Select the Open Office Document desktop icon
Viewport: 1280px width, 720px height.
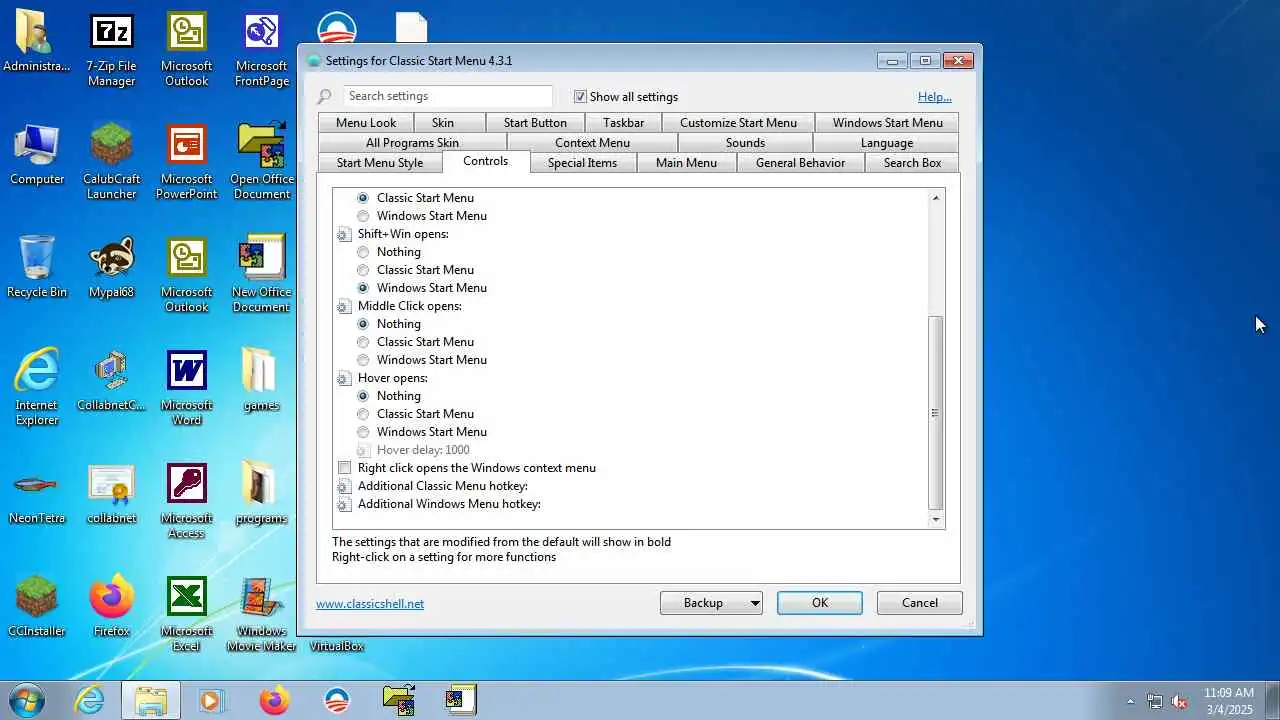(261, 162)
